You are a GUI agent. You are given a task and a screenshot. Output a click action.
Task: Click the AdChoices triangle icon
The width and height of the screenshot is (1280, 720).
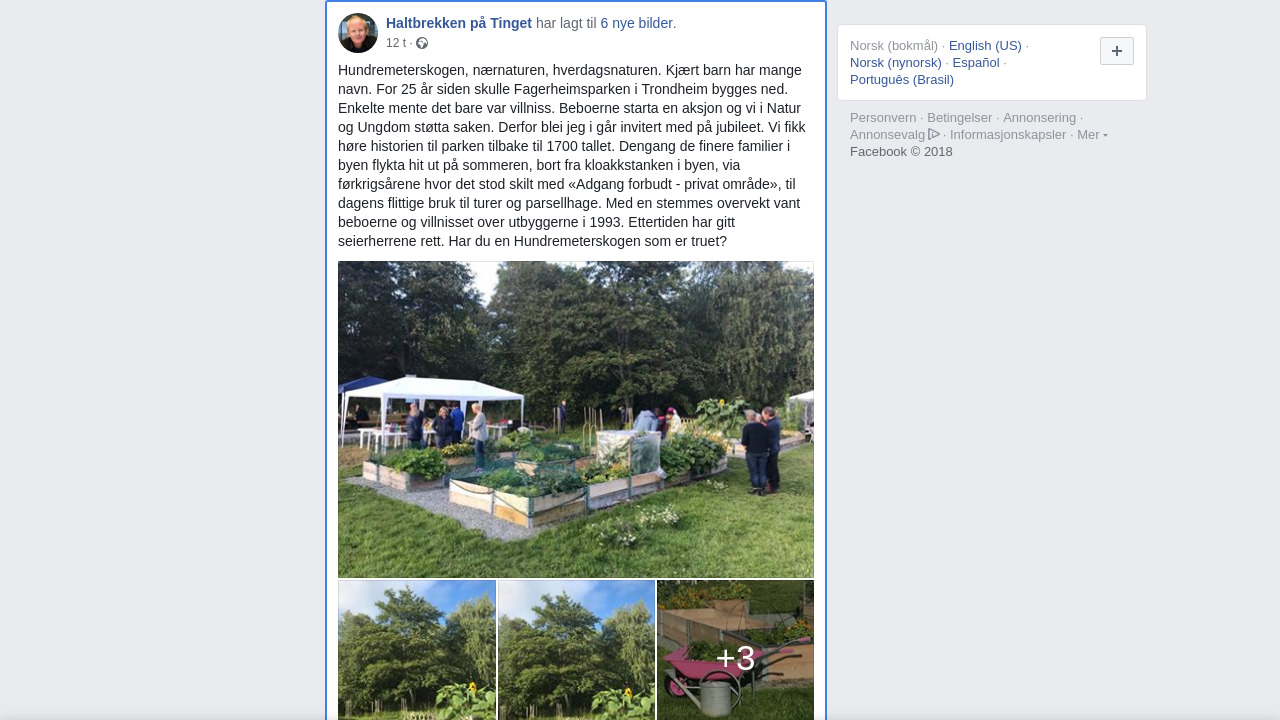pos(934,134)
